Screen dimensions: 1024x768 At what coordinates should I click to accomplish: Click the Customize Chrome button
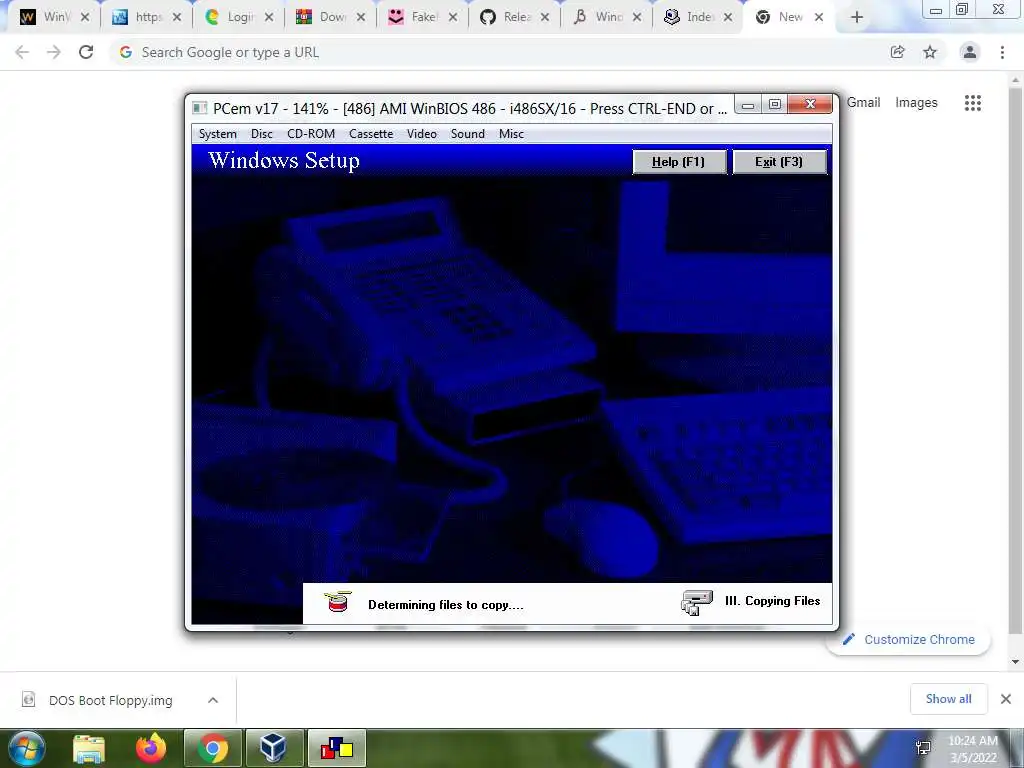click(x=909, y=639)
